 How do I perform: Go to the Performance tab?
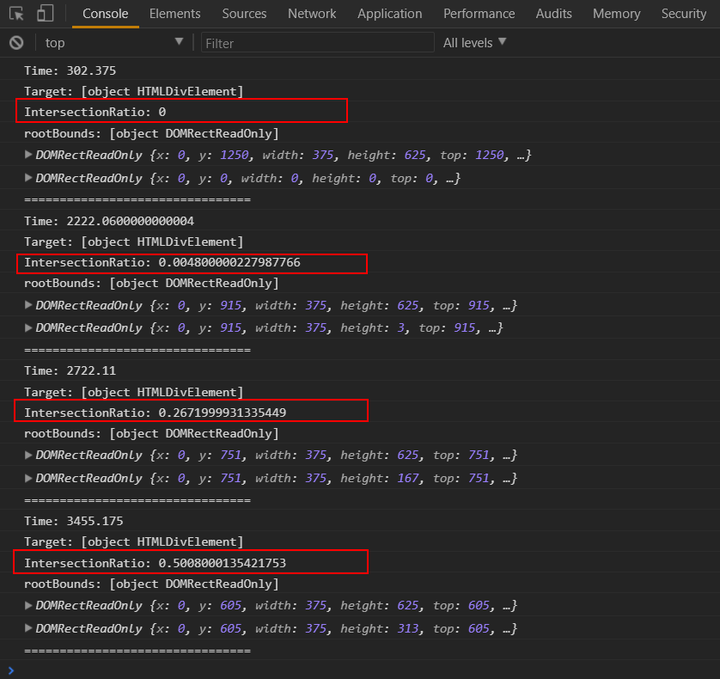479,14
